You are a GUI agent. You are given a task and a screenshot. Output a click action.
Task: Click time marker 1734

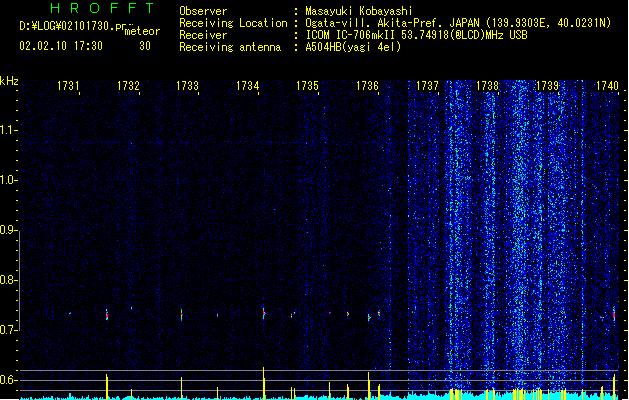(x=248, y=86)
